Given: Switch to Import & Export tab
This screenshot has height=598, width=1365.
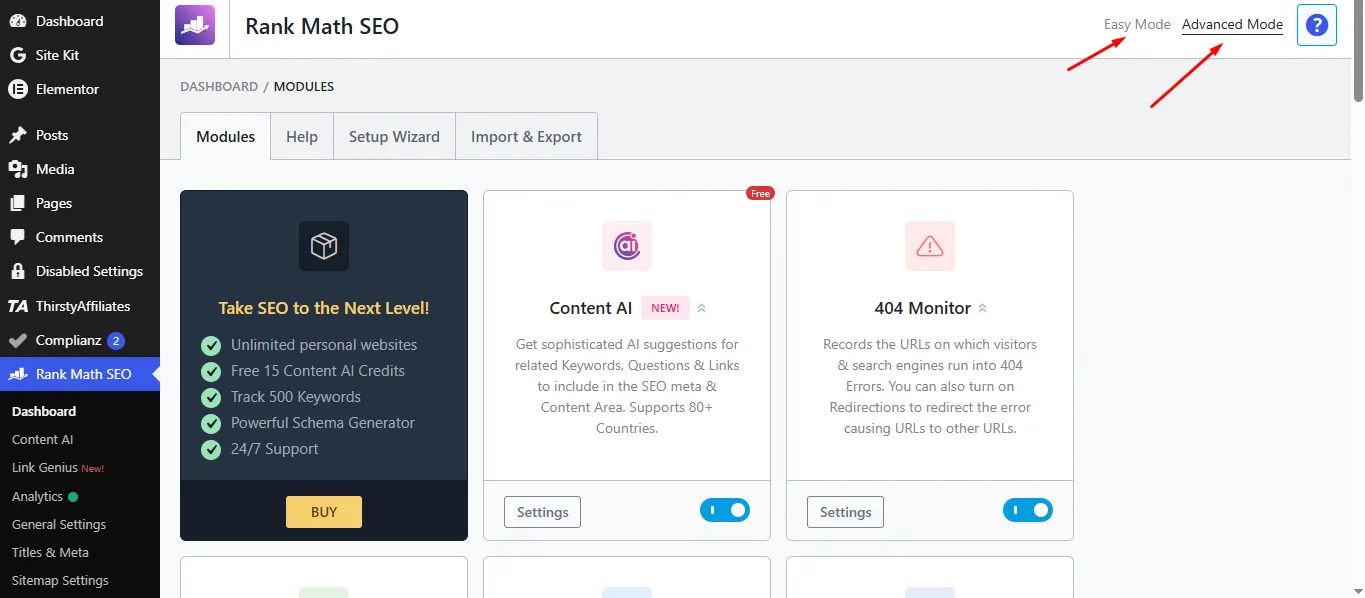Looking at the screenshot, I should click(526, 136).
